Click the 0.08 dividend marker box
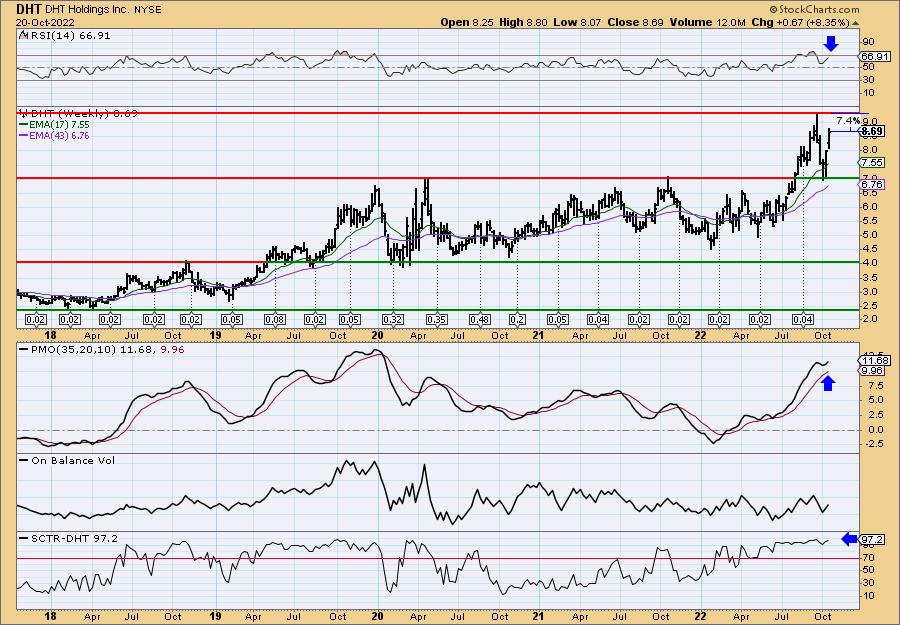The image size is (900, 625). (x=275, y=319)
